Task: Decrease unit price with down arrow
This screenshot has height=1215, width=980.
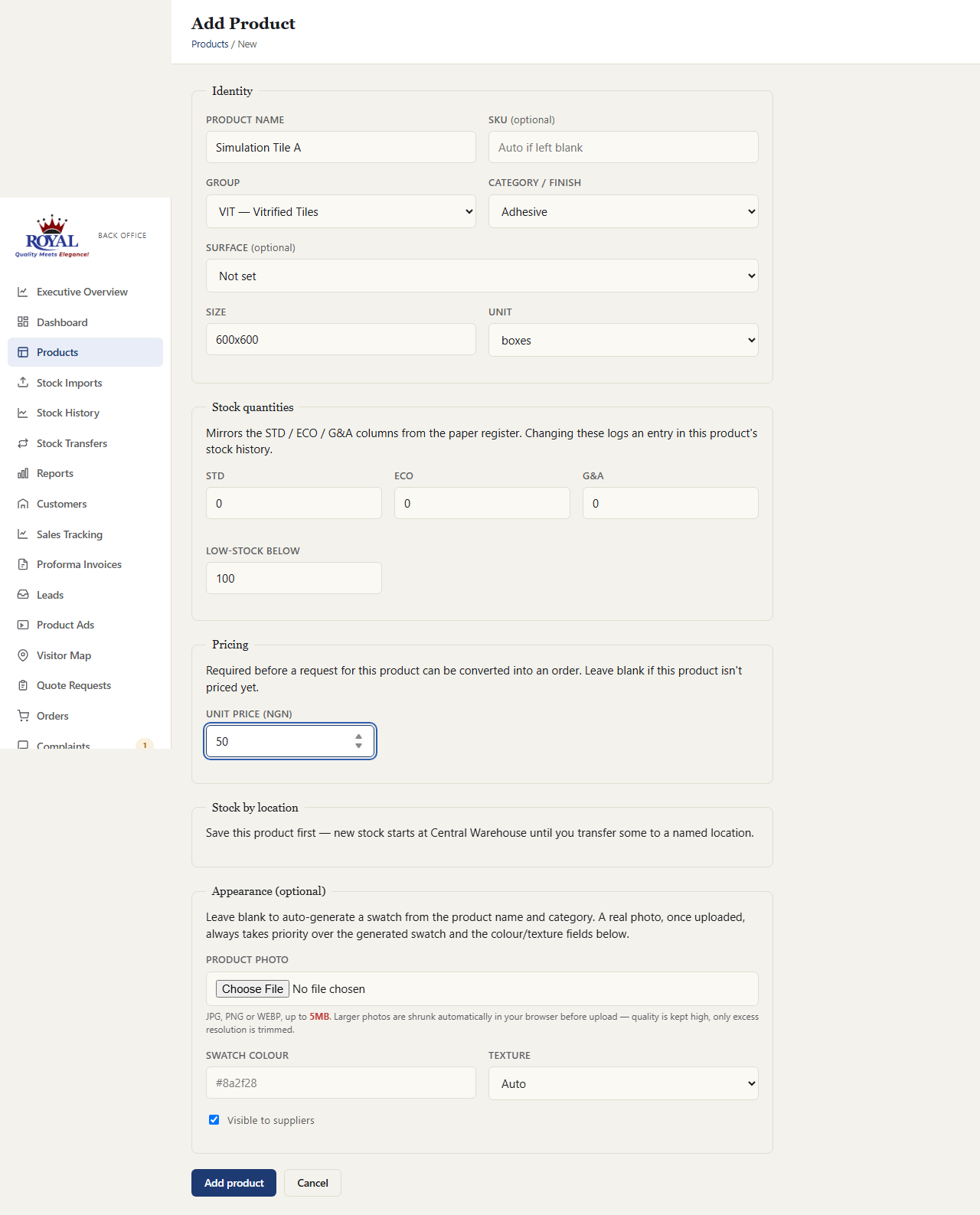Action: 358,746
